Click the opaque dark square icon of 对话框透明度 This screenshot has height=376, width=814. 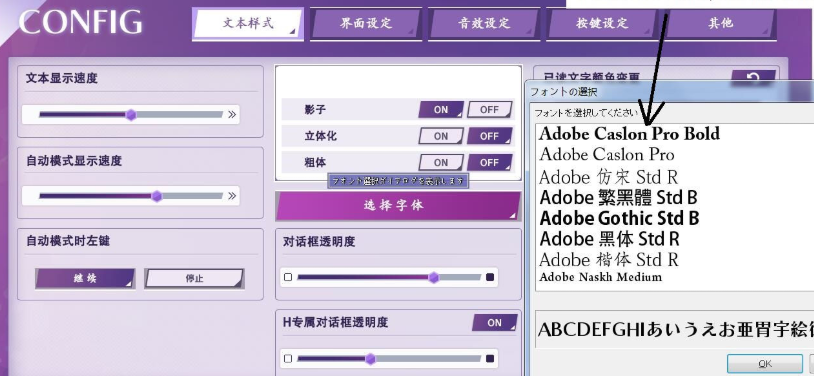pyautogui.click(x=490, y=277)
